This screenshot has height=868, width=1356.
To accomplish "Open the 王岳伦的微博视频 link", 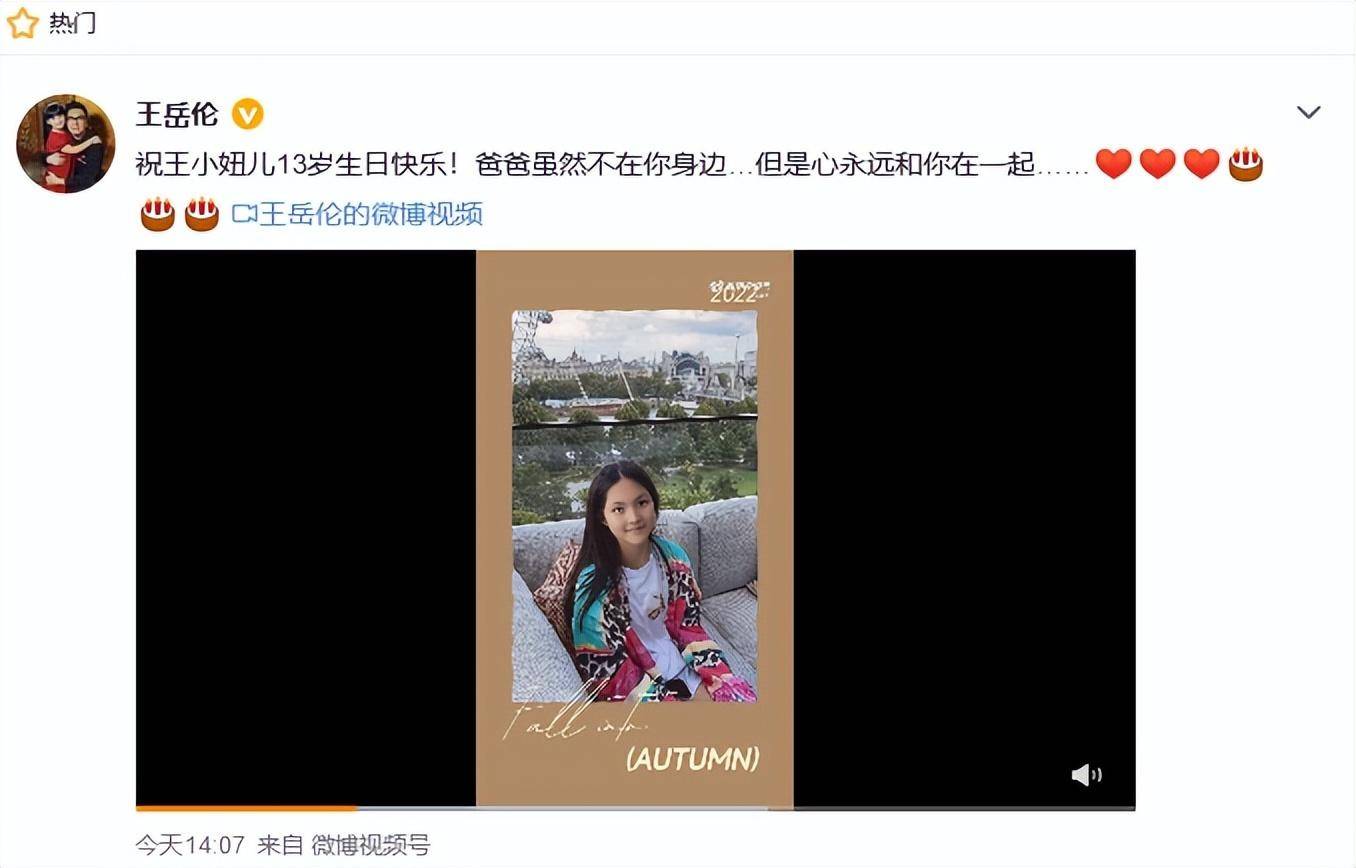I will (x=371, y=214).
